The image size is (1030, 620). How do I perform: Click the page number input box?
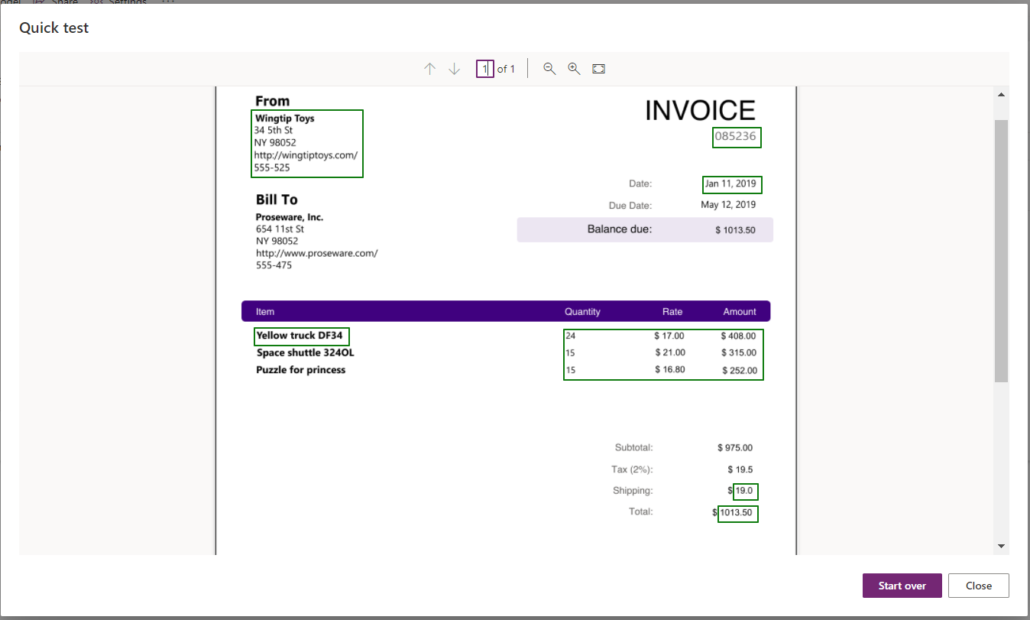(484, 69)
